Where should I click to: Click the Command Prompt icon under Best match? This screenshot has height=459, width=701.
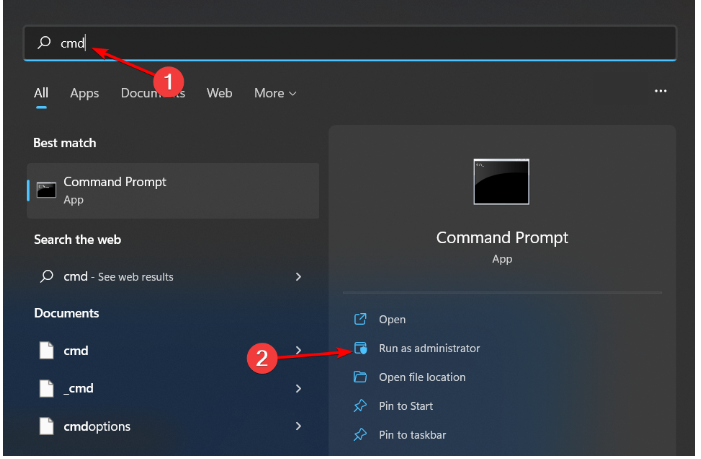pyautogui.click(x=46, y=190)
